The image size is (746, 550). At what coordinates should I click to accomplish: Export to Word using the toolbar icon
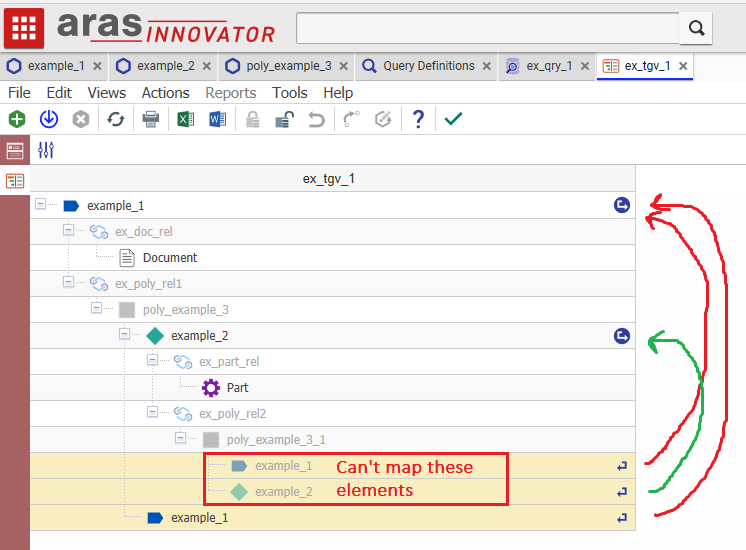tap(217, 119)
